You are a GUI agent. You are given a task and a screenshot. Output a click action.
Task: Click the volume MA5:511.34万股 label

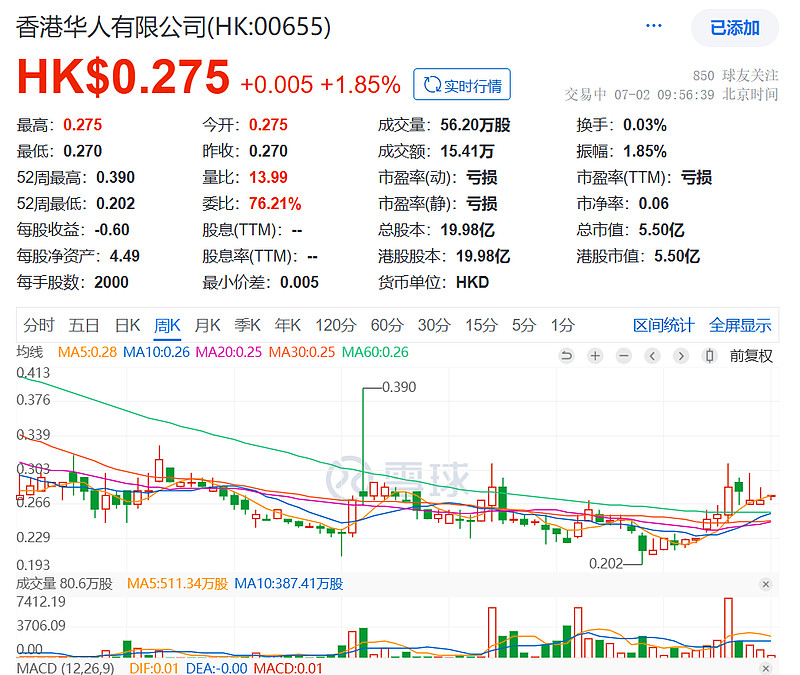[178, 584]
